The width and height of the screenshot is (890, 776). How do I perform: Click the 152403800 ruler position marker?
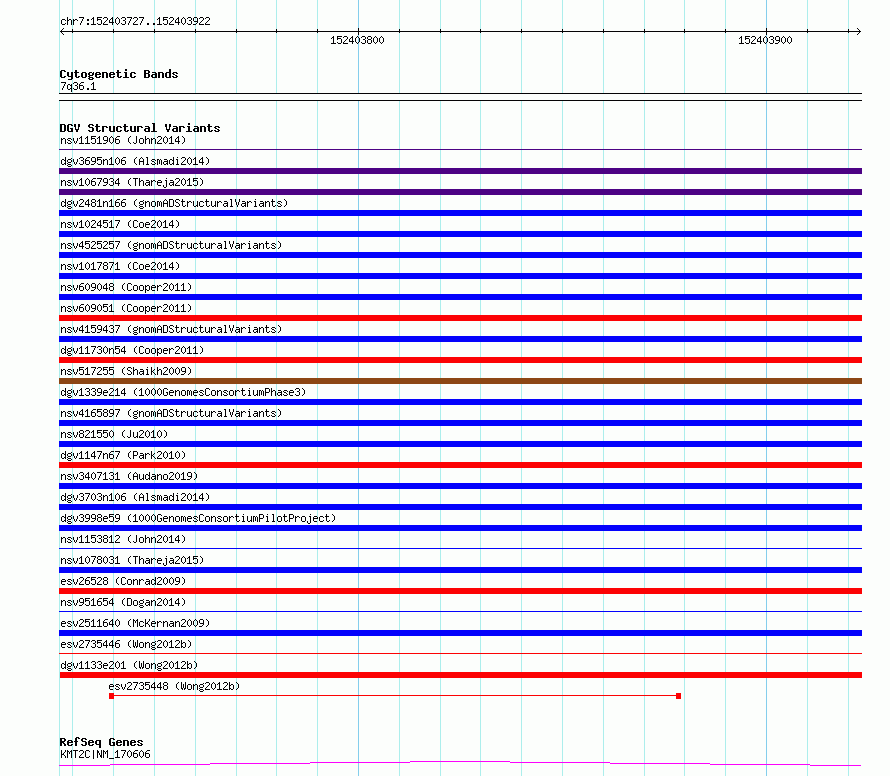point(357,40)
